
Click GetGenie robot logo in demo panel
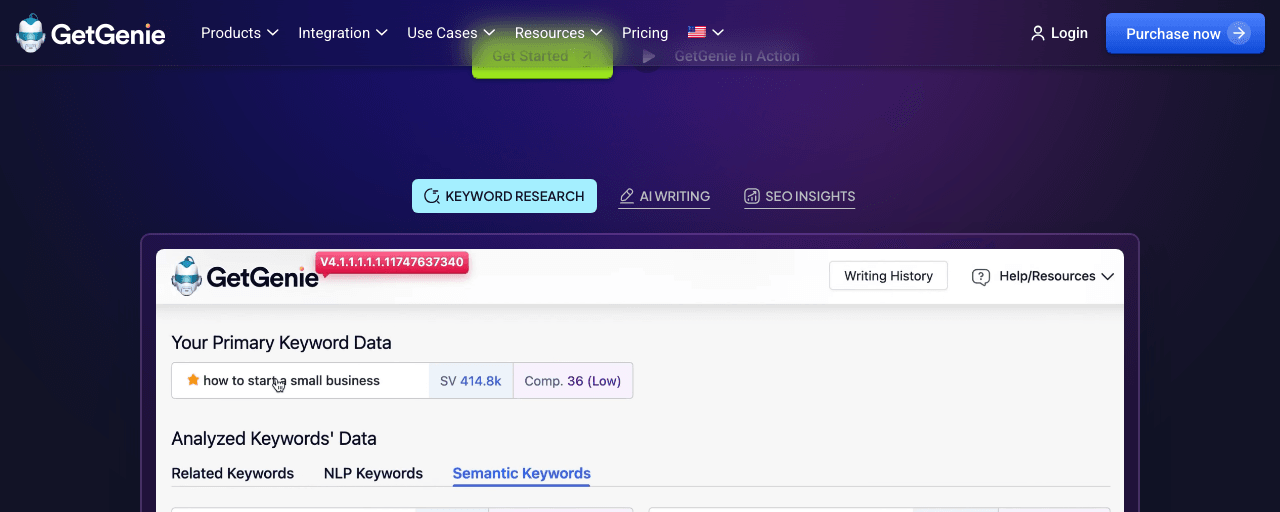click(x=187, y=276)
